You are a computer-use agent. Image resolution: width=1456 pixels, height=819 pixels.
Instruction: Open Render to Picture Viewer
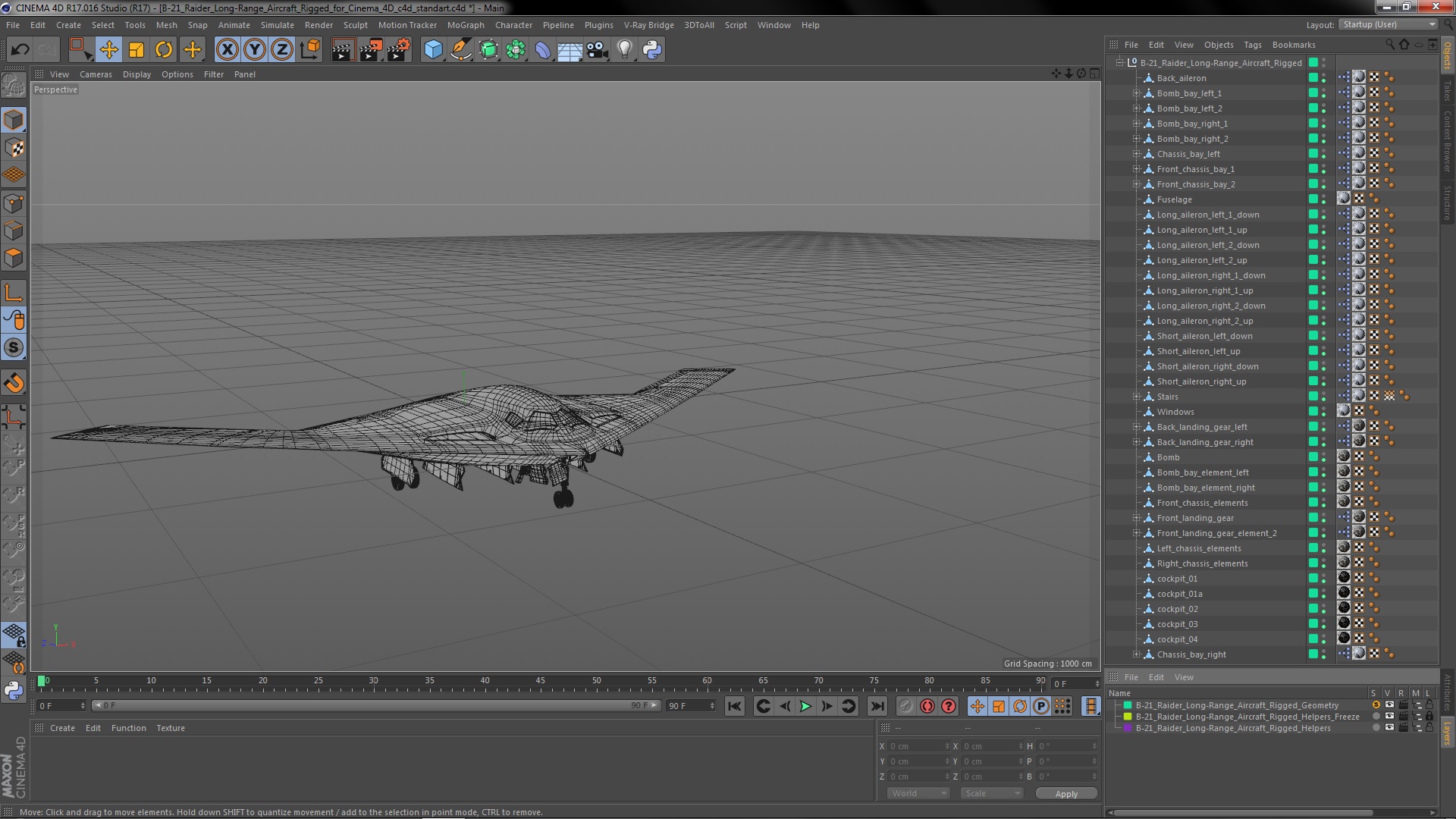pyautogui.click(x=371, y=50)
